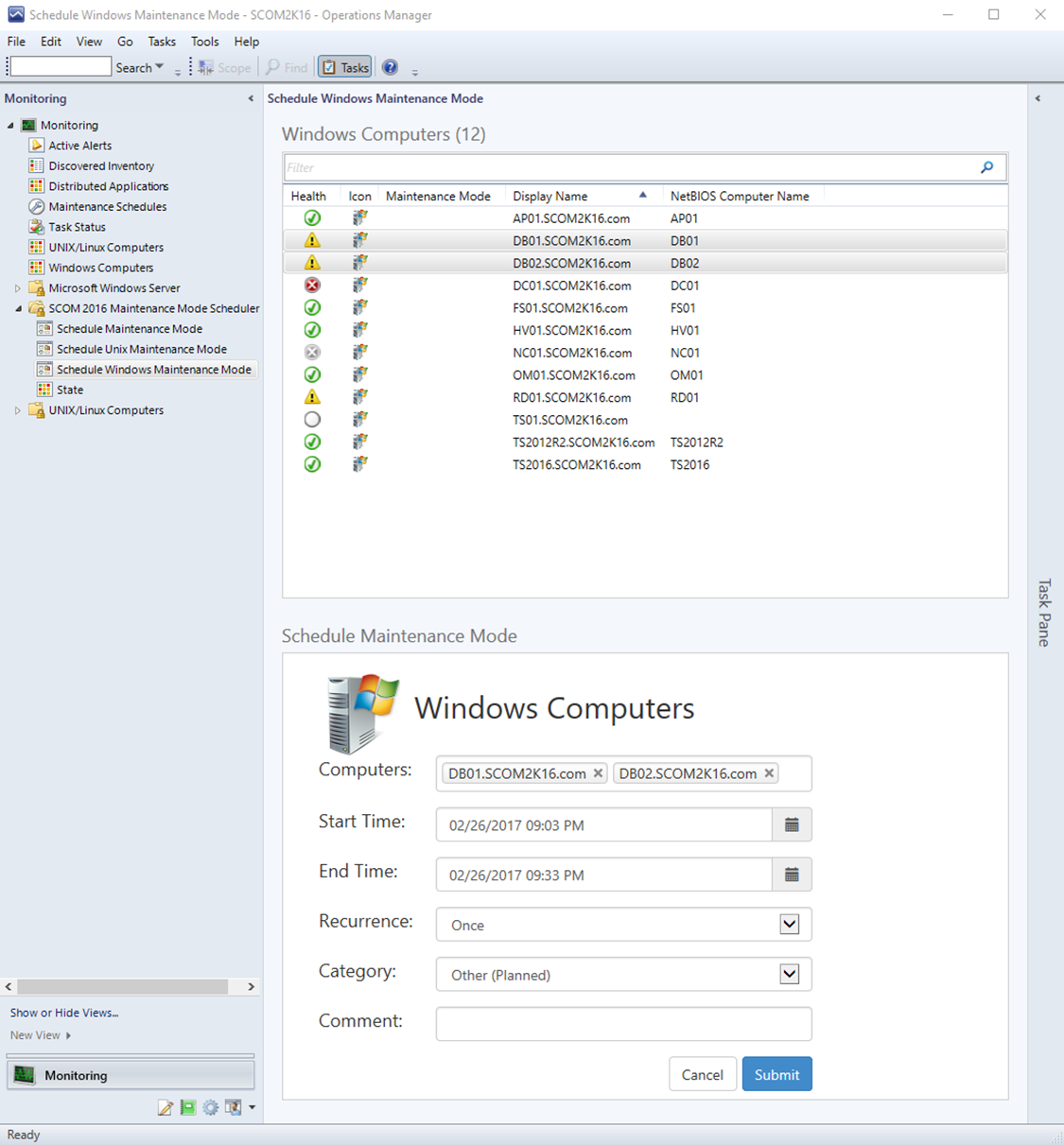
Task: Click the Submit button
Action: point(776,1074)
